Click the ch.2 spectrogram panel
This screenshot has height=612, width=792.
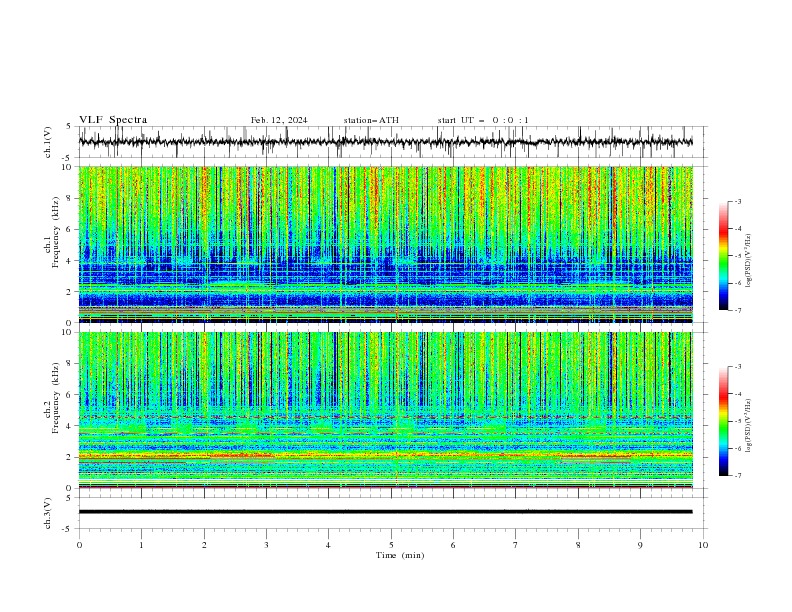pyautogui.click(x=386, y=410)
